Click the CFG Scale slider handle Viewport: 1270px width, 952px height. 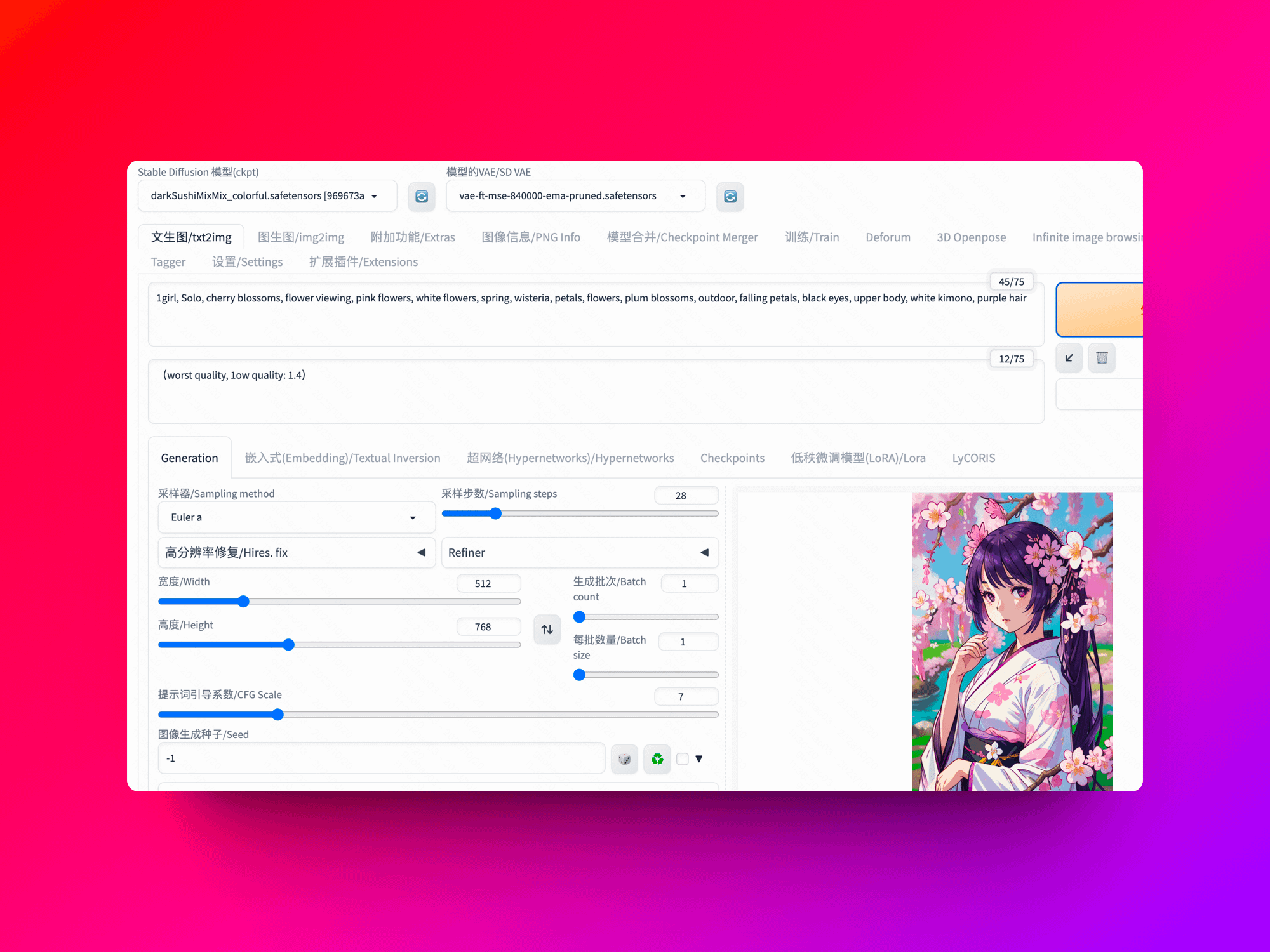coord(277,715)
